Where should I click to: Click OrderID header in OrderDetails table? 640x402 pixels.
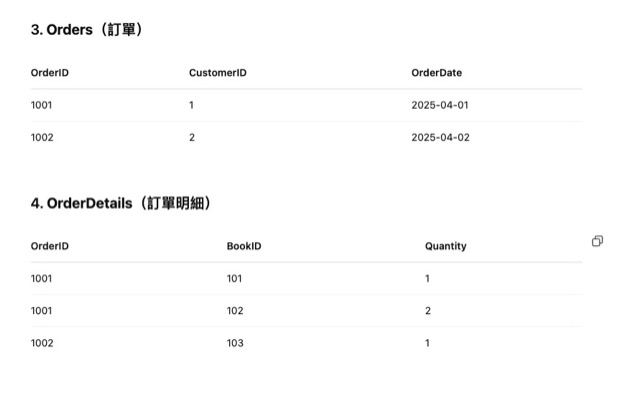point(50,246)
